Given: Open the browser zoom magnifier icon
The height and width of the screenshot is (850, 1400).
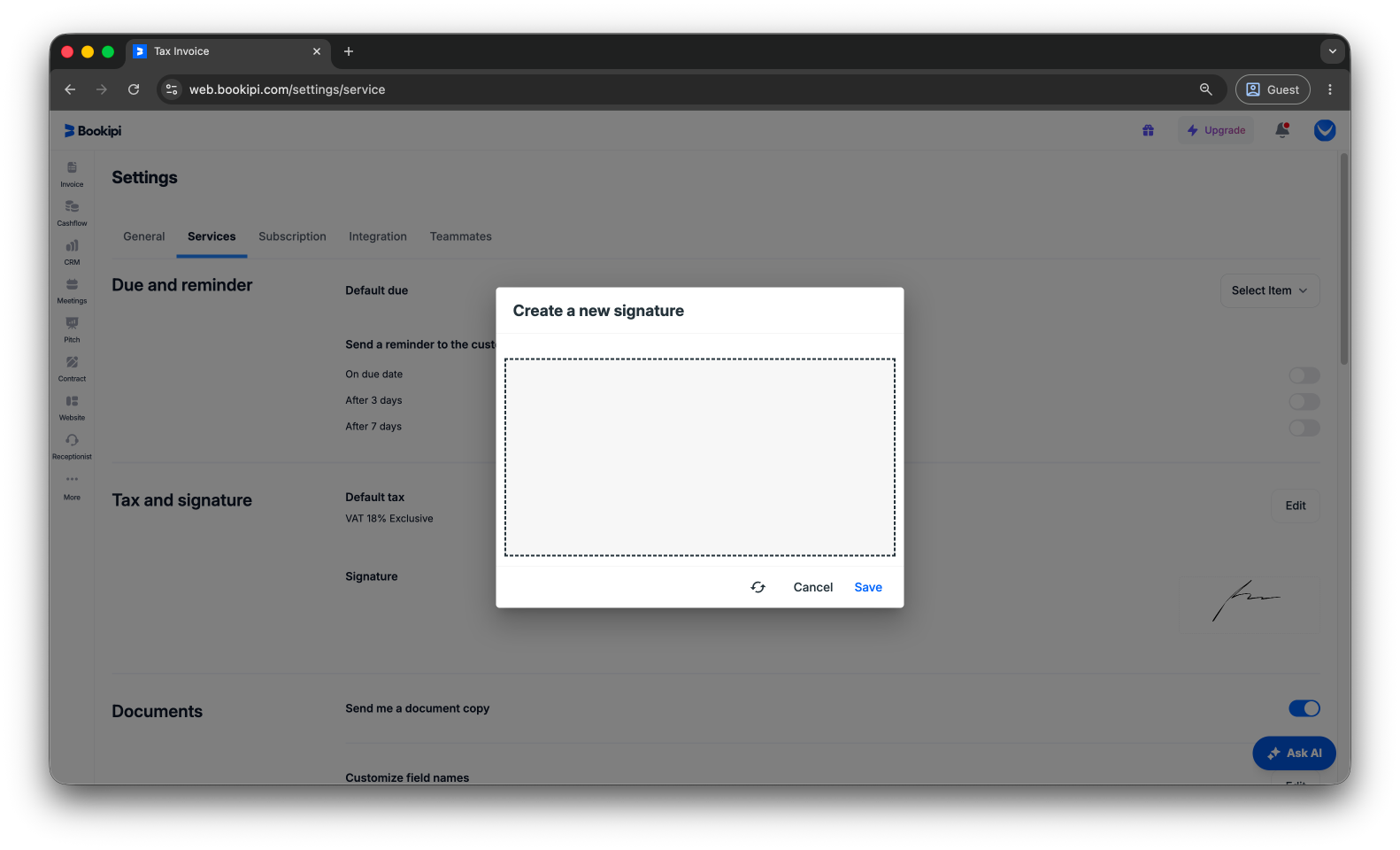Looking at the screenshot, I should tap(1205, 89).
